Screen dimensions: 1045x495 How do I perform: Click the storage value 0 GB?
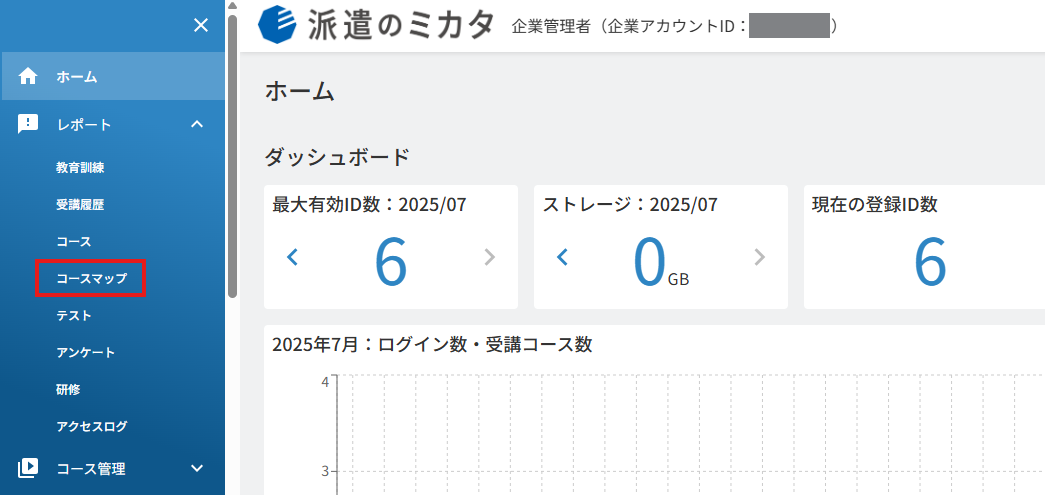[660, 264]
